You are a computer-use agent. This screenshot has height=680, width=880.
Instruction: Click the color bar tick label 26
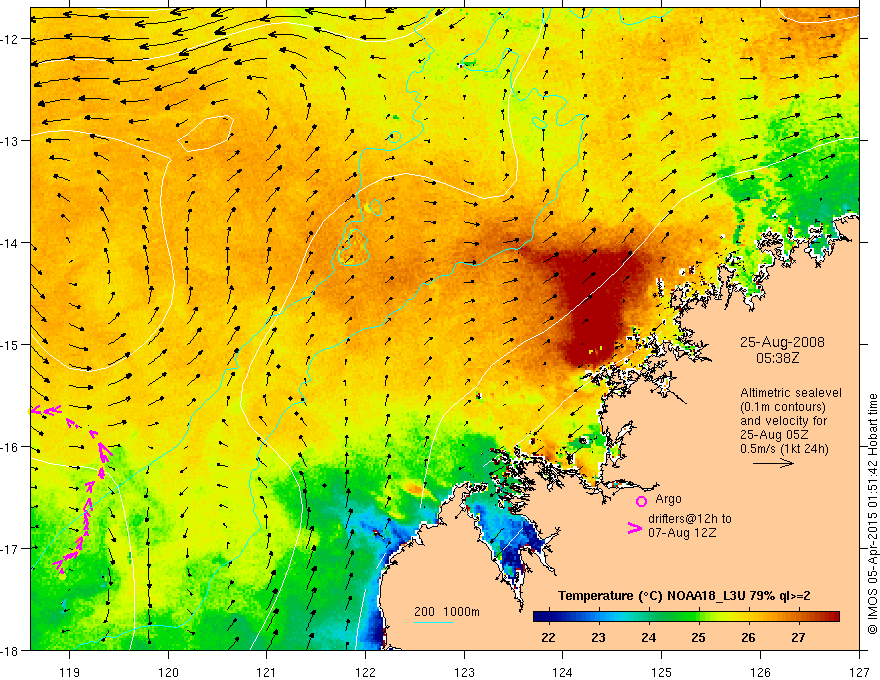pyautogui.click(x=748, y=637)
